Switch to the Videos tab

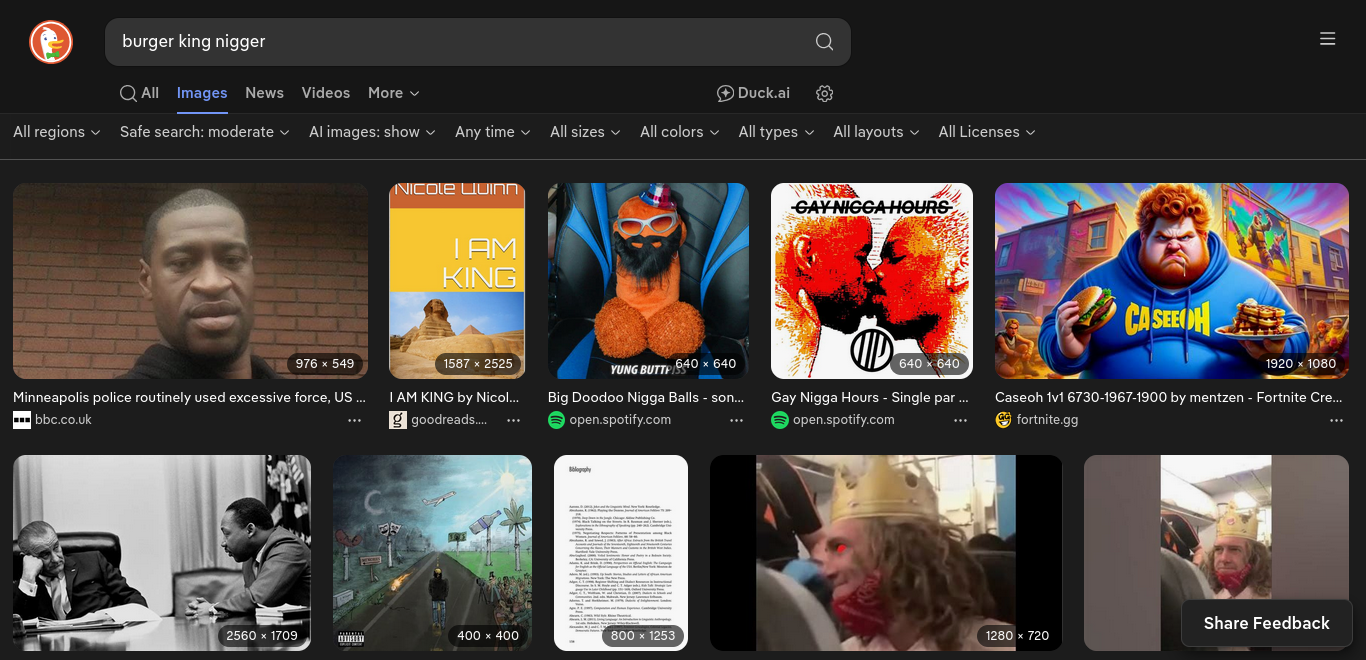coord(326,93)
